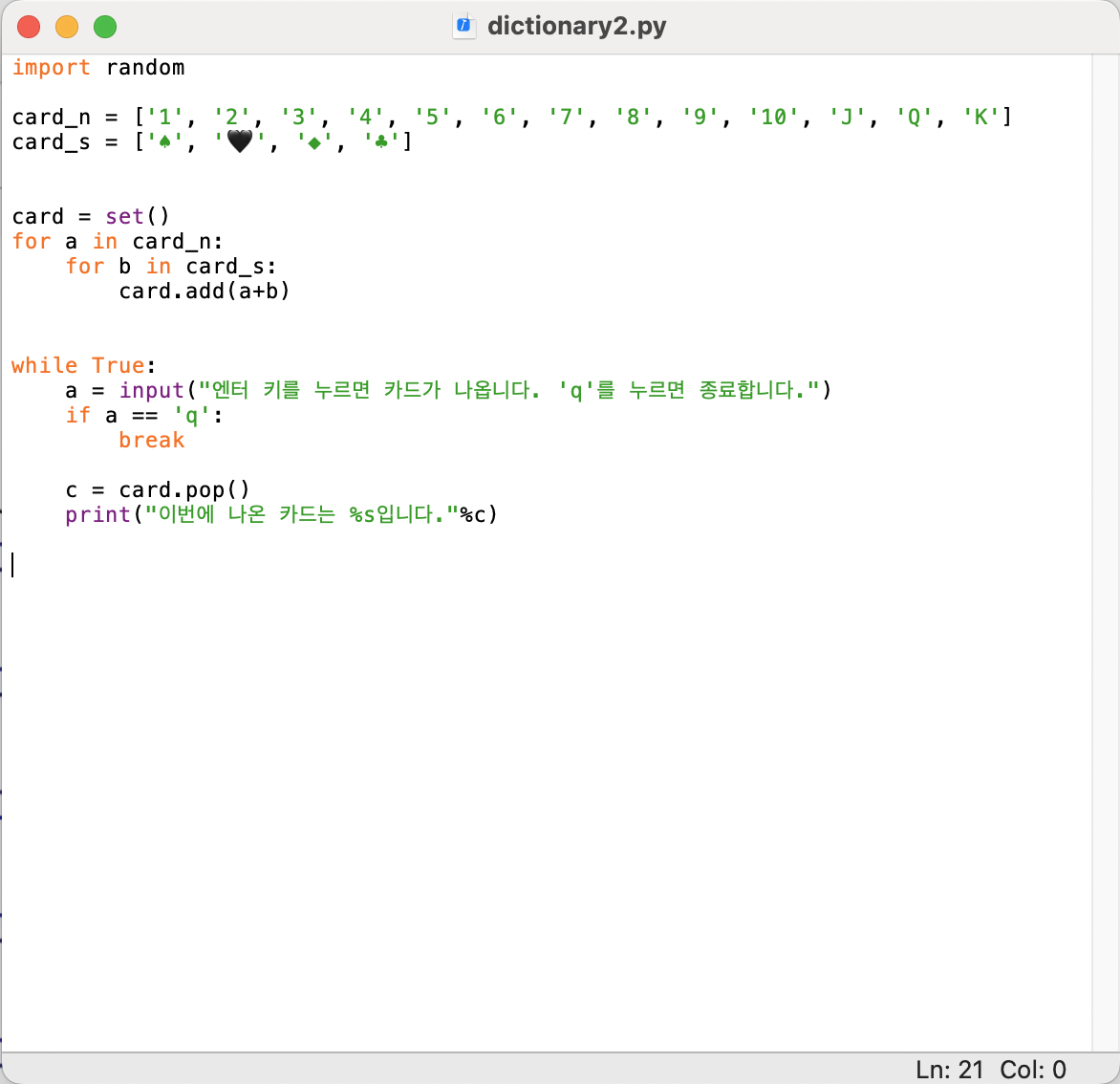This screenshot has width=1120, height=1084.
Task: Click the dictionary2.py window title
Action: click(x=576, y=26)
